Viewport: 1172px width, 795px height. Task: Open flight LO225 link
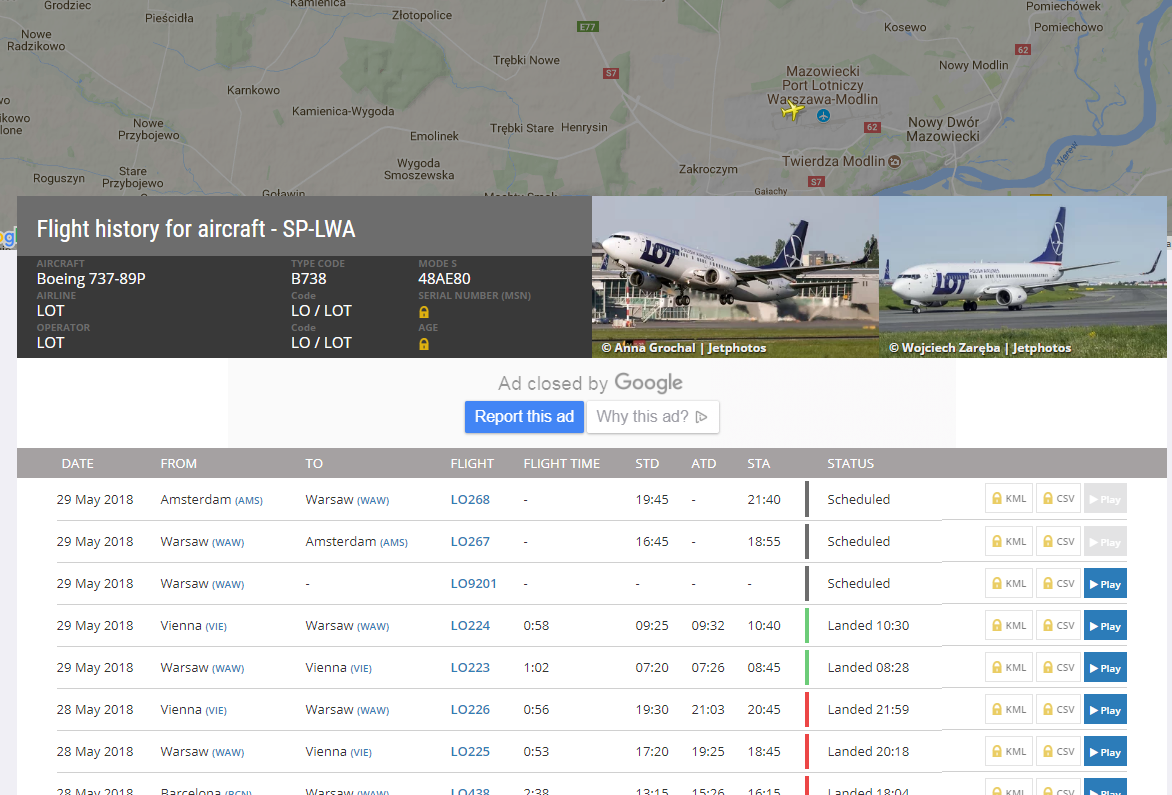point(470,751)
